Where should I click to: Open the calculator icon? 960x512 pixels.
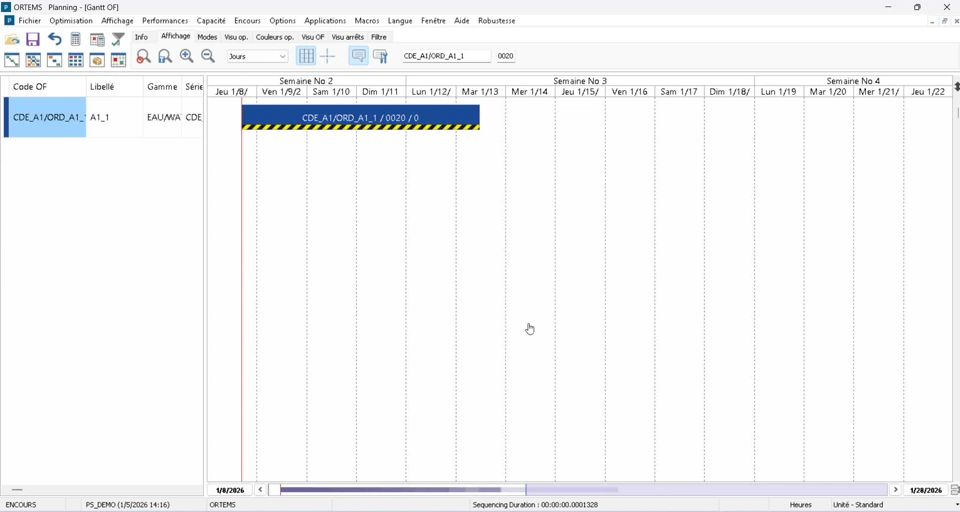[75, 40]
